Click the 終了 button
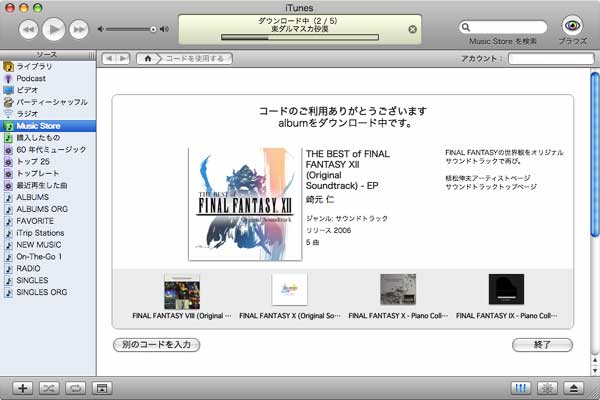600x400 pixels. [542, 344]
